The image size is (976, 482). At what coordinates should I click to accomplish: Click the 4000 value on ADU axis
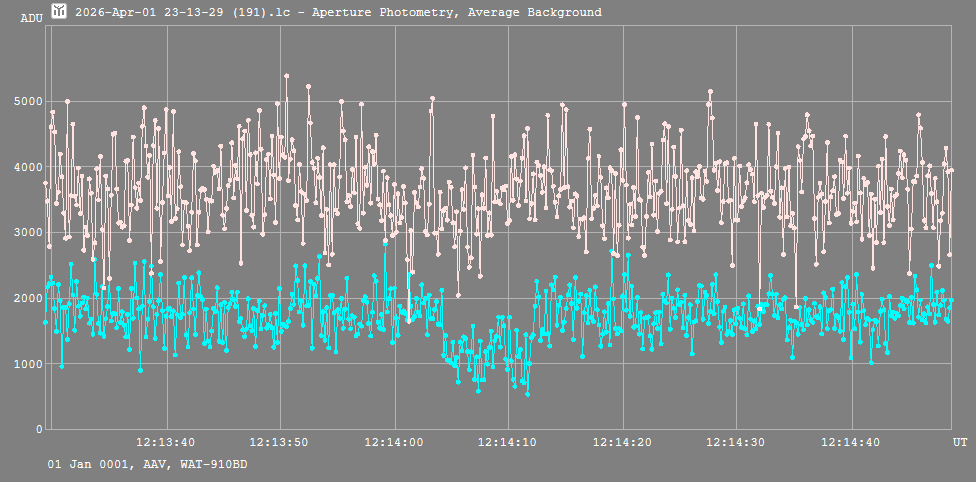tap(26, 167)
